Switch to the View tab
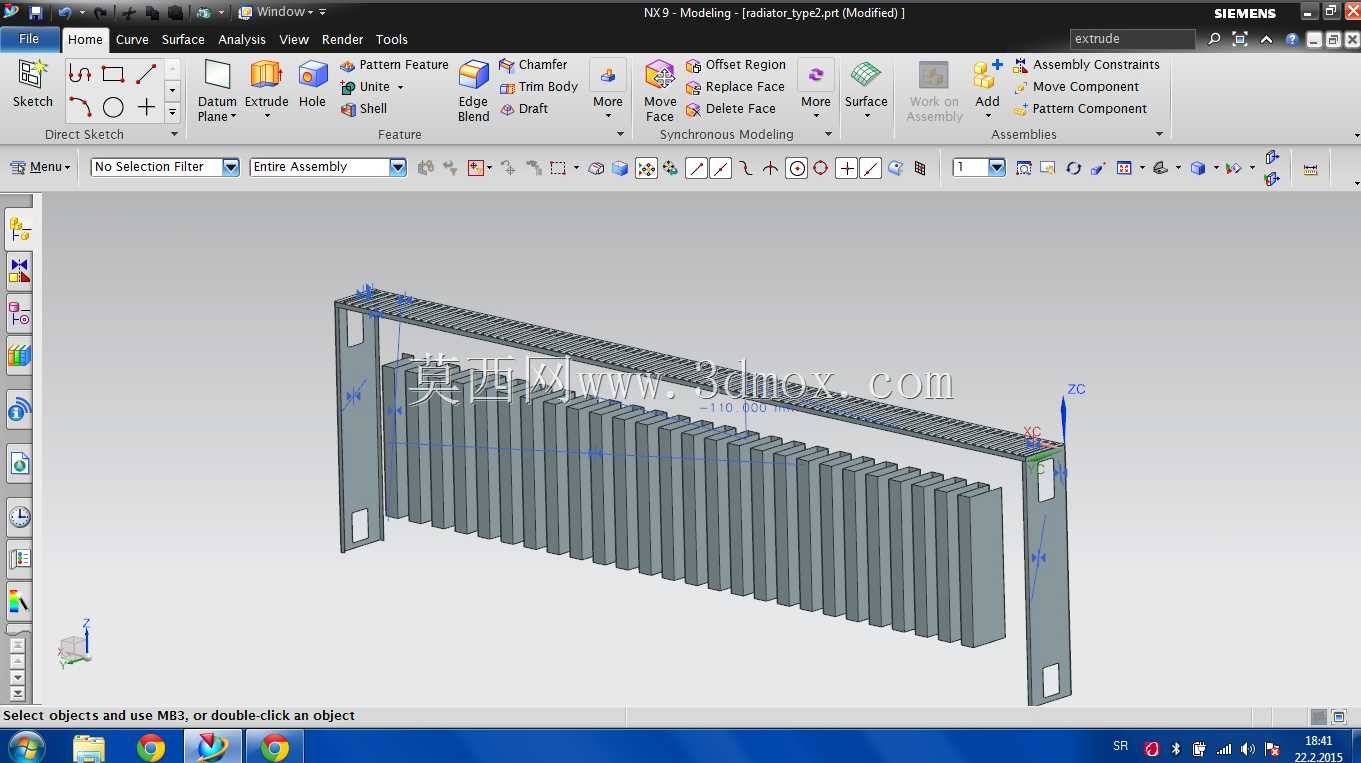Image resolution: width=1361 pixels, height=763 pixels. tap(294, 40)
